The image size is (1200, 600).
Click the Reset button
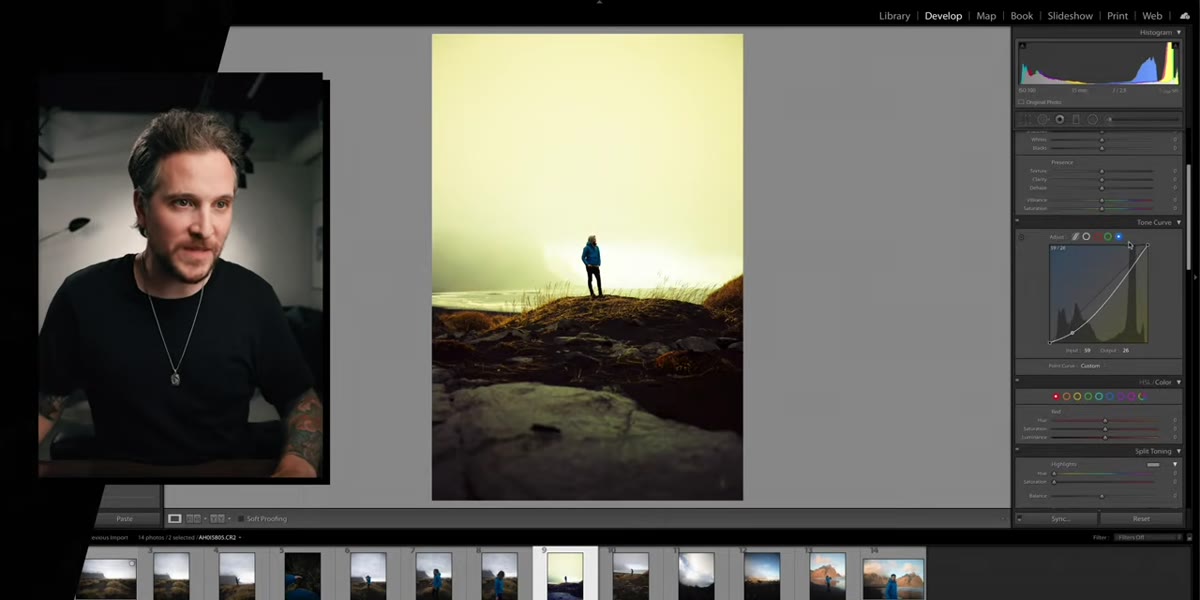pos(1141,519)
